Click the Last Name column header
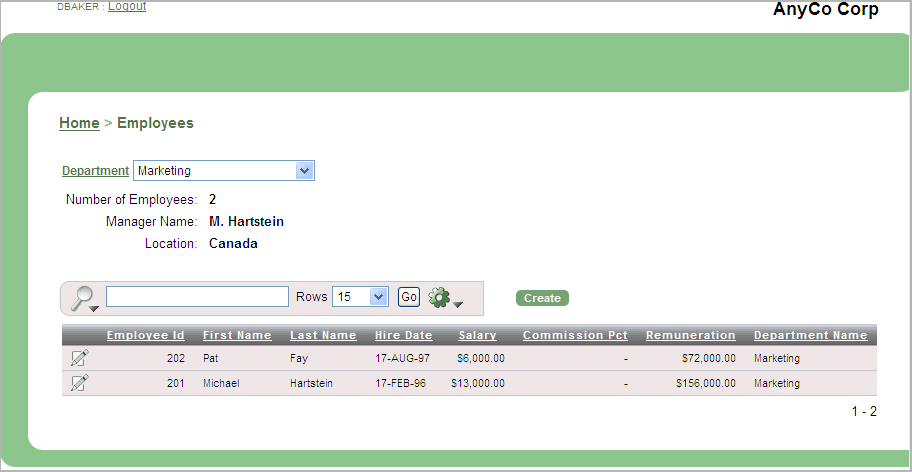The height and width of the screenshot is (472, 912). 323,335
